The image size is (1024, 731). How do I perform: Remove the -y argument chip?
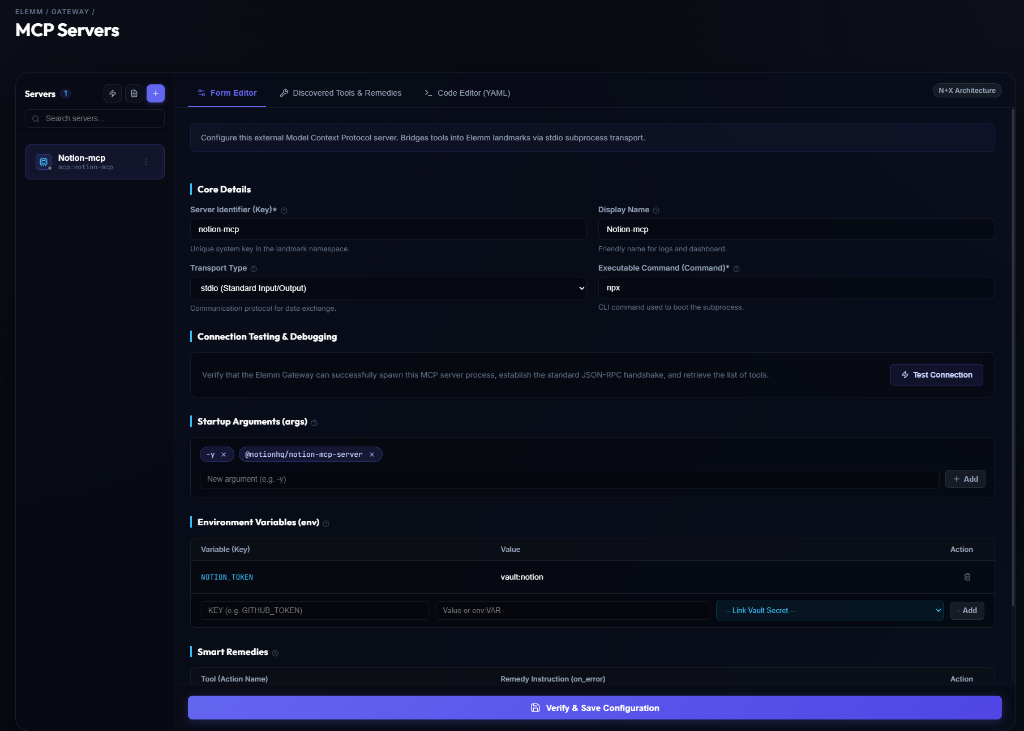pyautogui.click(x=223, y=455)
